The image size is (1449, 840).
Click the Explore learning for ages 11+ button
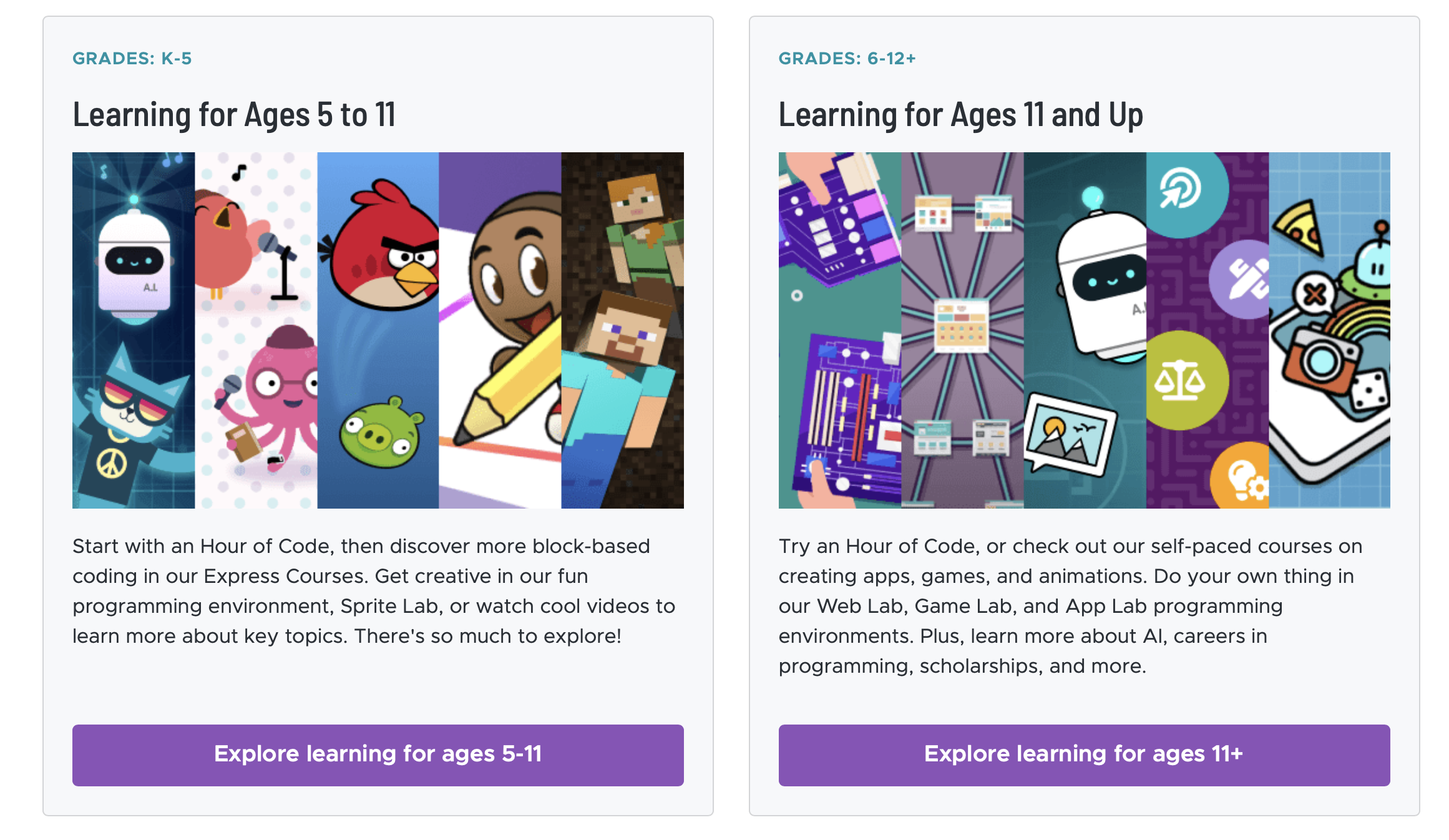coord(1084,755)
